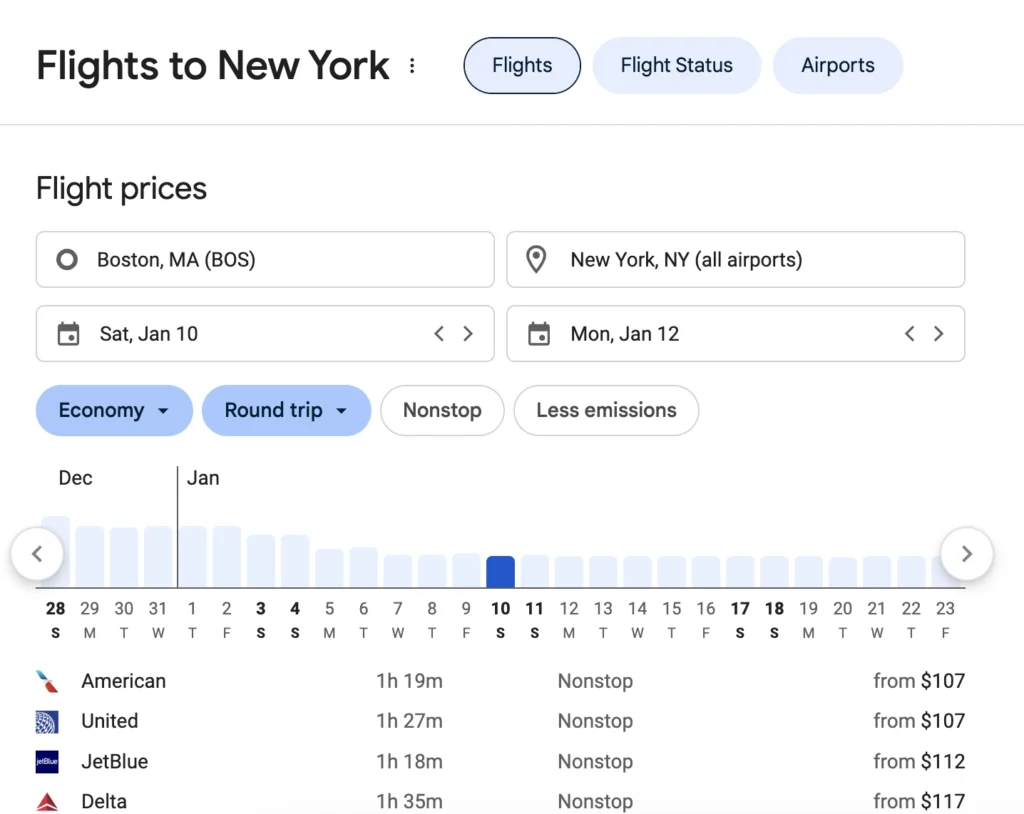
Task: Advance return date to next day
Action: pyautogui.click(x=939, y=334)
